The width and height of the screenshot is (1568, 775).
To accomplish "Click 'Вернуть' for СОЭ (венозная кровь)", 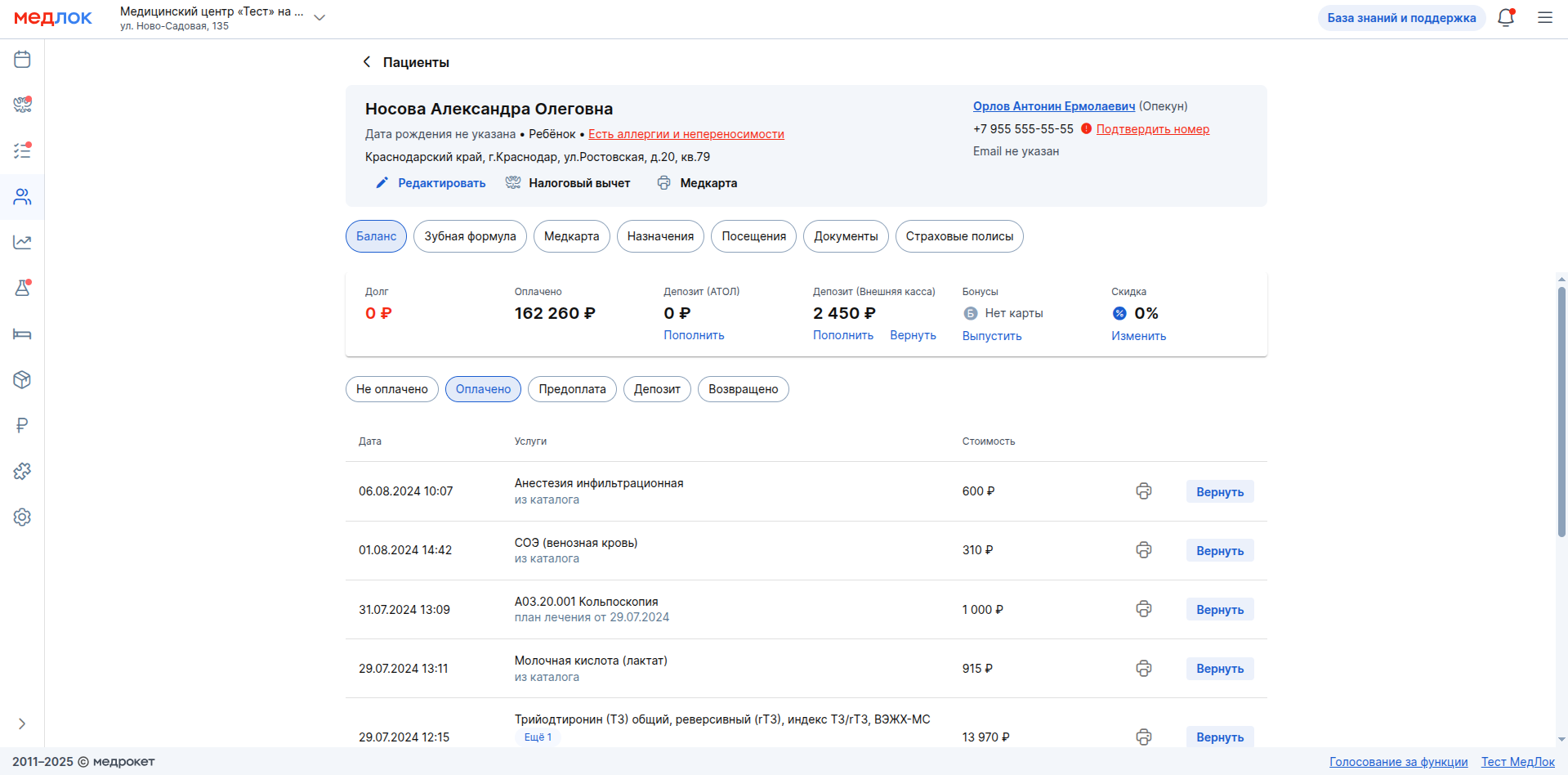I will click(1219, 551).
